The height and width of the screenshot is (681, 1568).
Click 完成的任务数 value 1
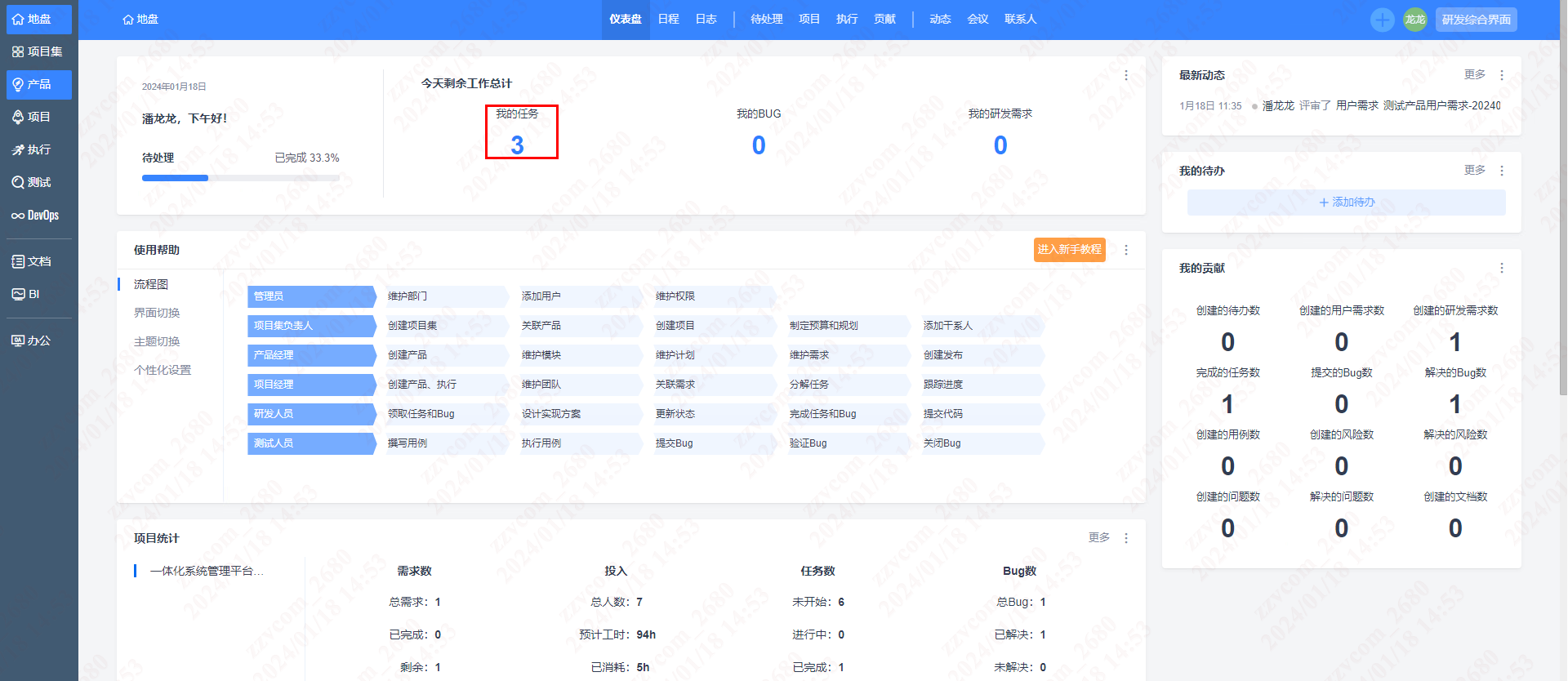(1227, 404)
